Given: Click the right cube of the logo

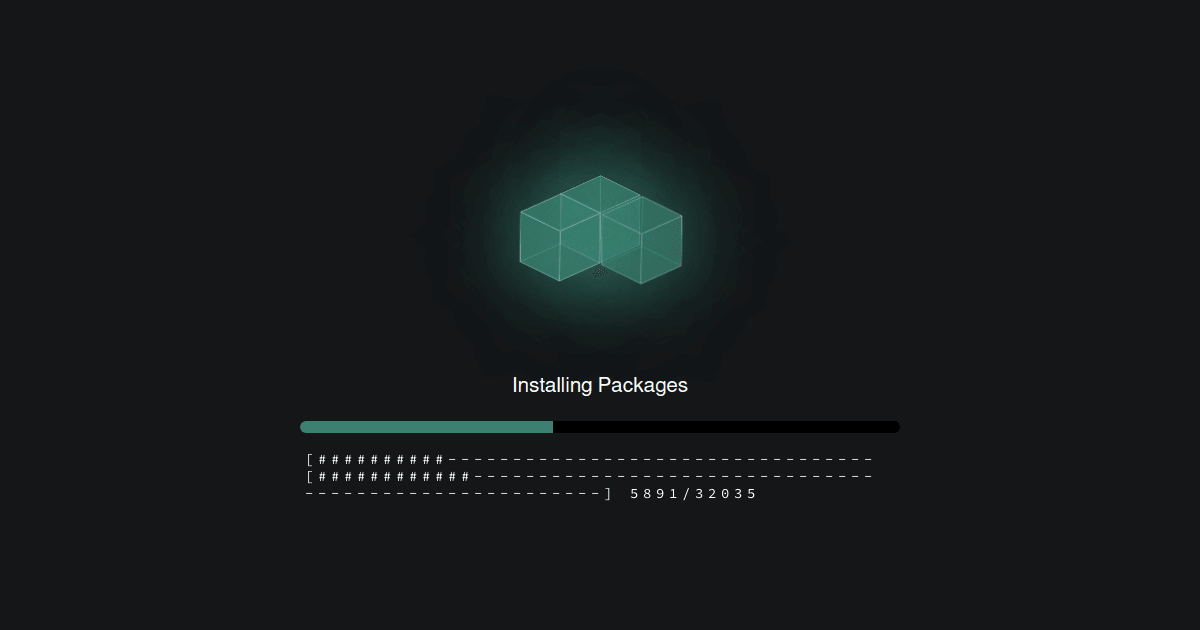Looking at the screenshot, I should (x=641, y=240).
